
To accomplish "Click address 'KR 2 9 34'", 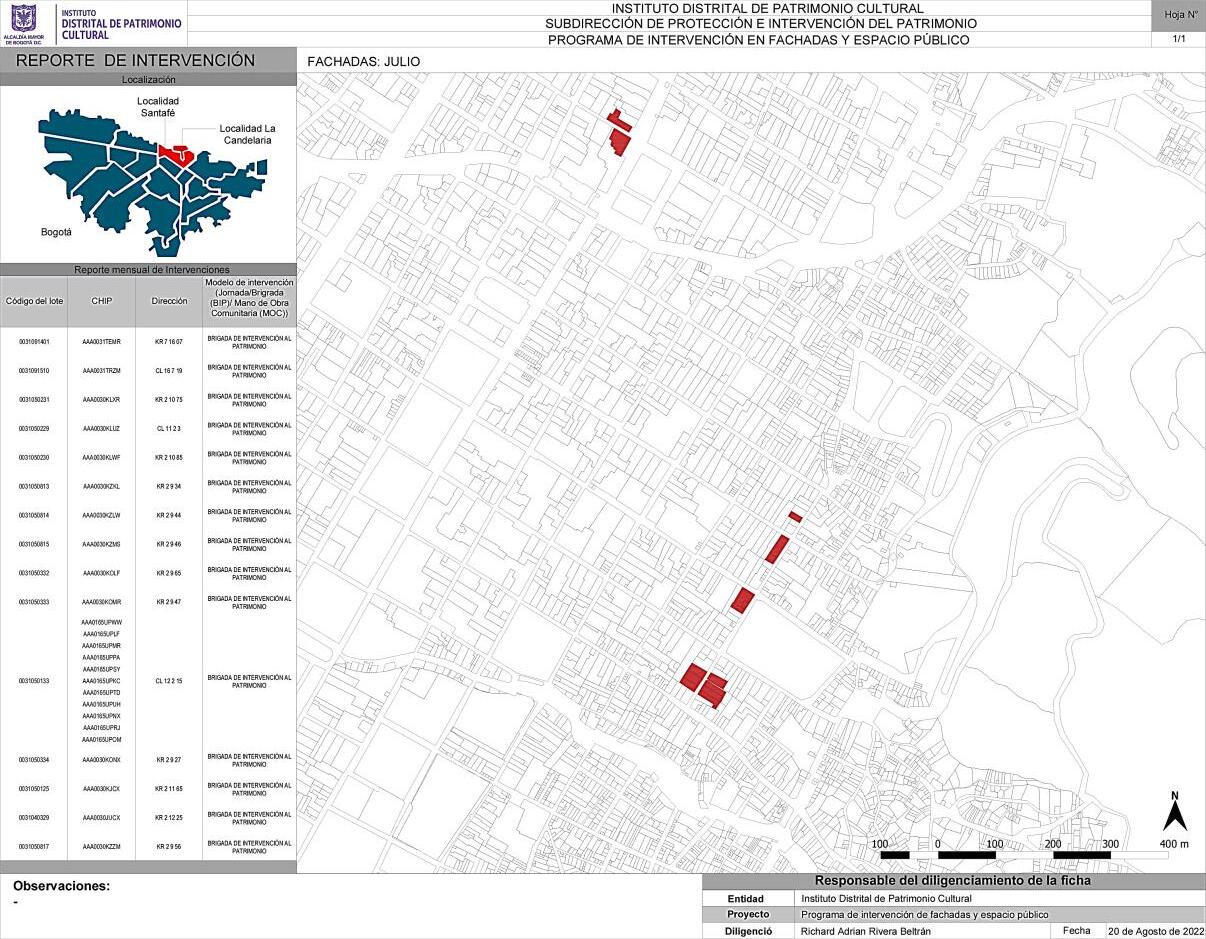I will point(169,487).
